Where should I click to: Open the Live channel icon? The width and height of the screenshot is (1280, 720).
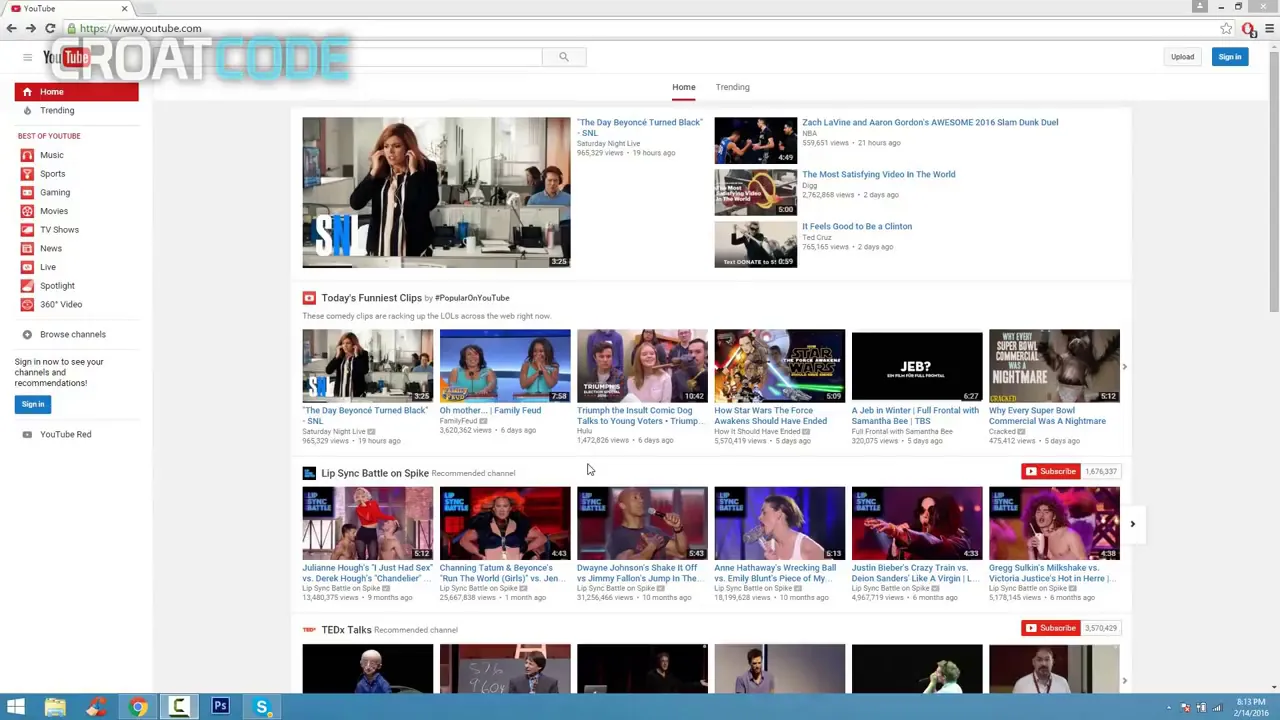(27, 267)
